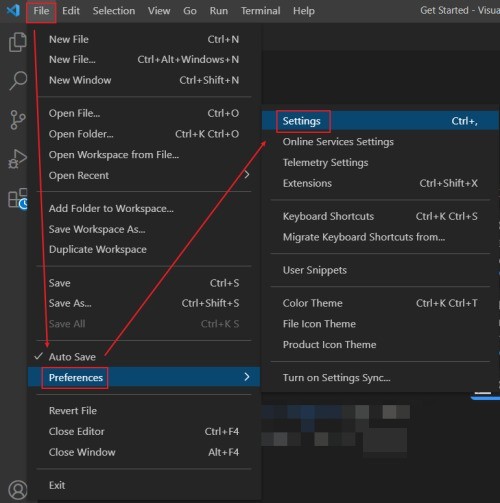Open the Go menu
This screenshot has width=500, height=503.
coord(190,11)
